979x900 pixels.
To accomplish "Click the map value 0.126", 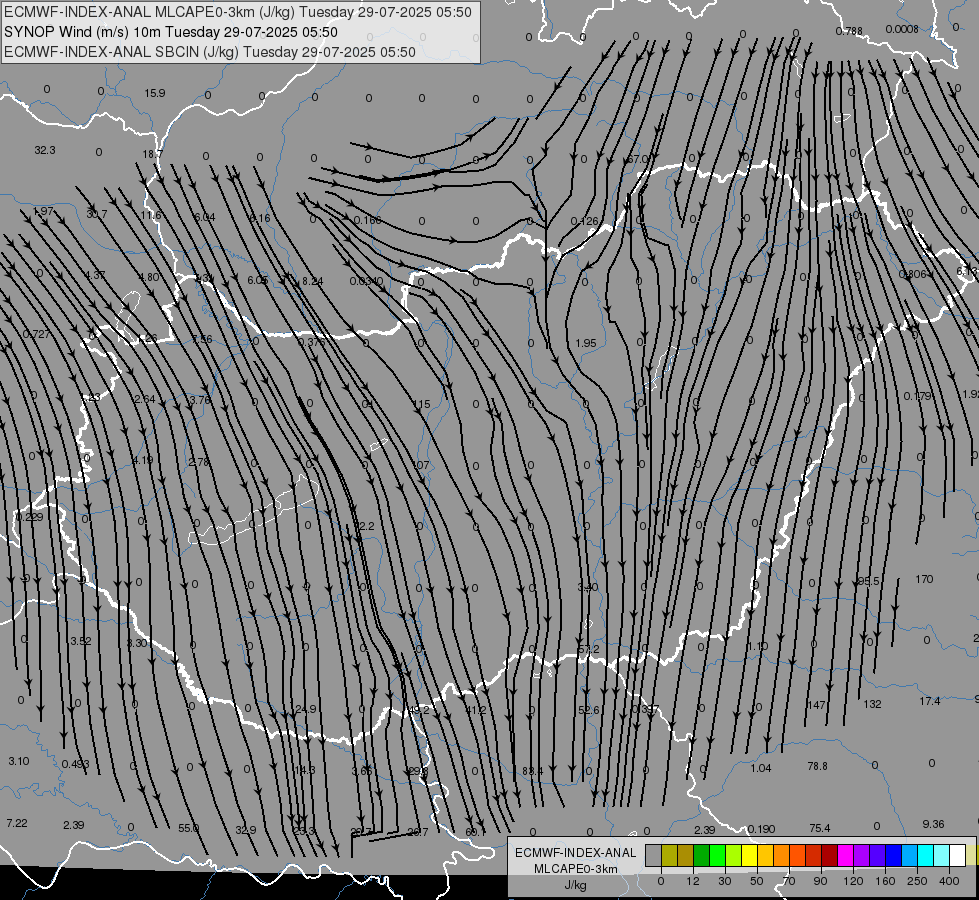I will 584,221.
